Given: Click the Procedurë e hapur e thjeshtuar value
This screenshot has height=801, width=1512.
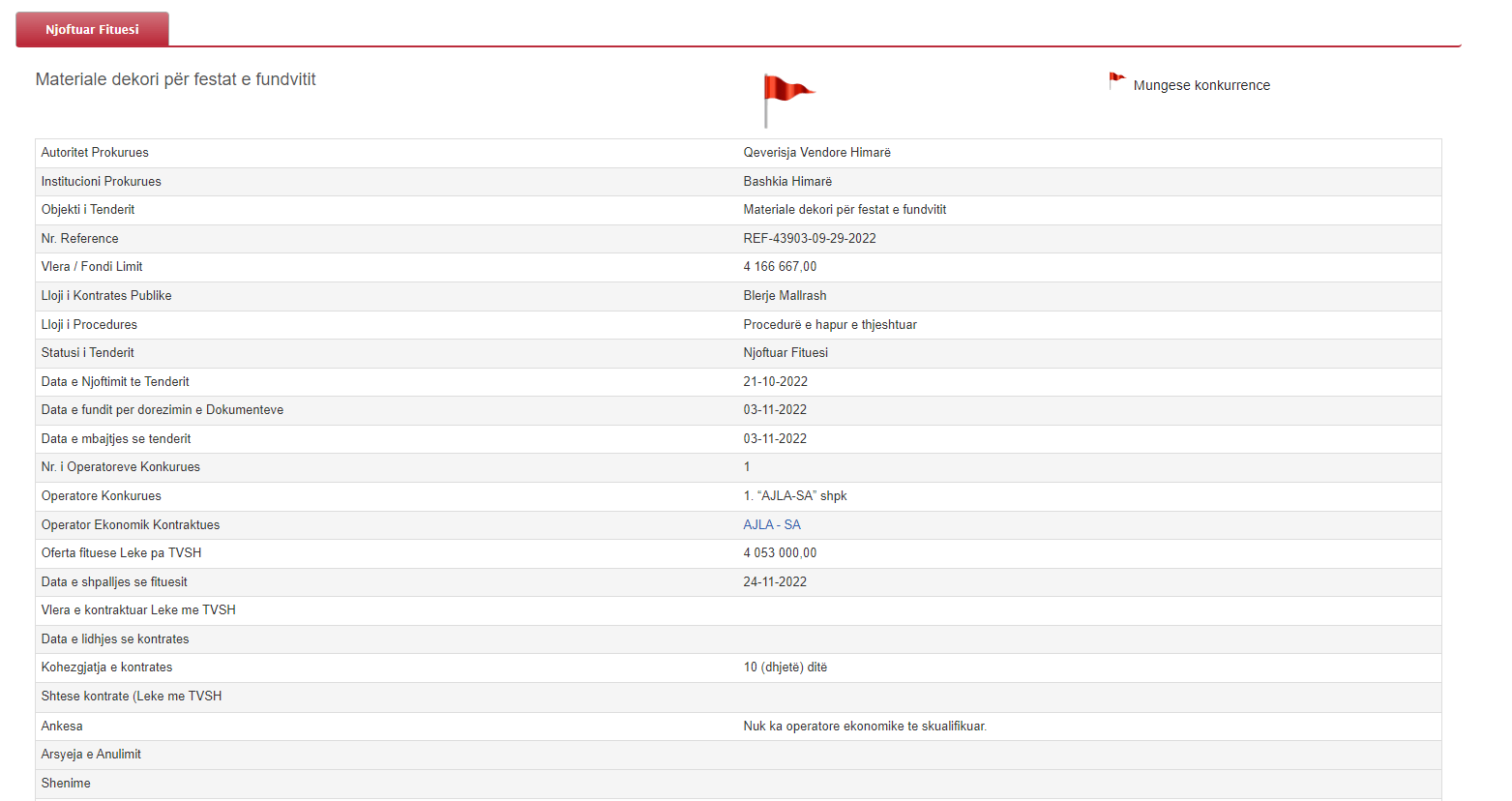Looking at the screenshot, I should (829, 324).
